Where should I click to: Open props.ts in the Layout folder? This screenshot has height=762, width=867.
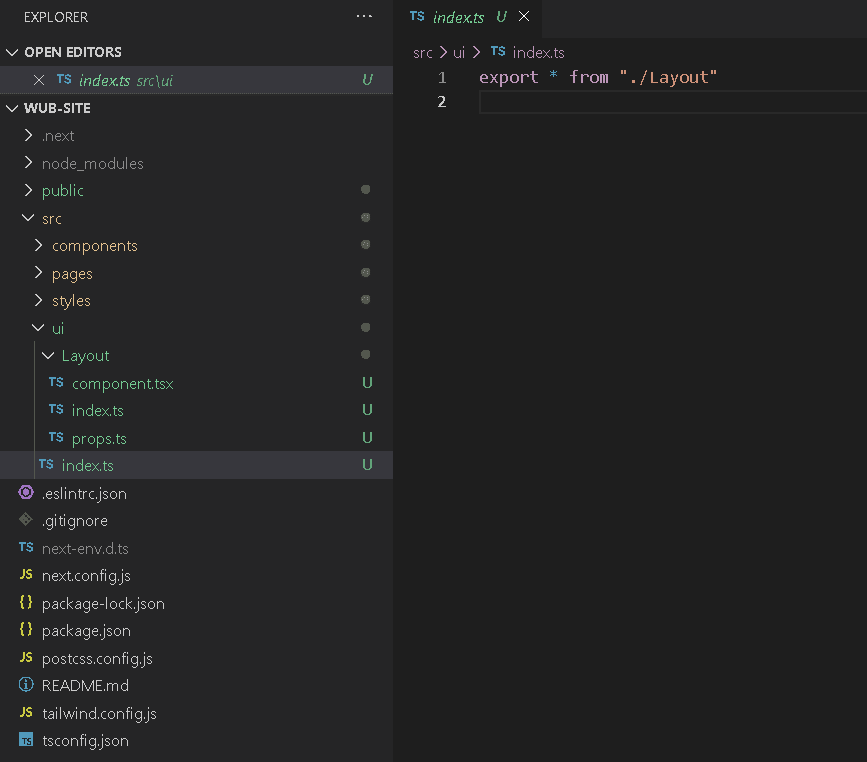point(99,438)
